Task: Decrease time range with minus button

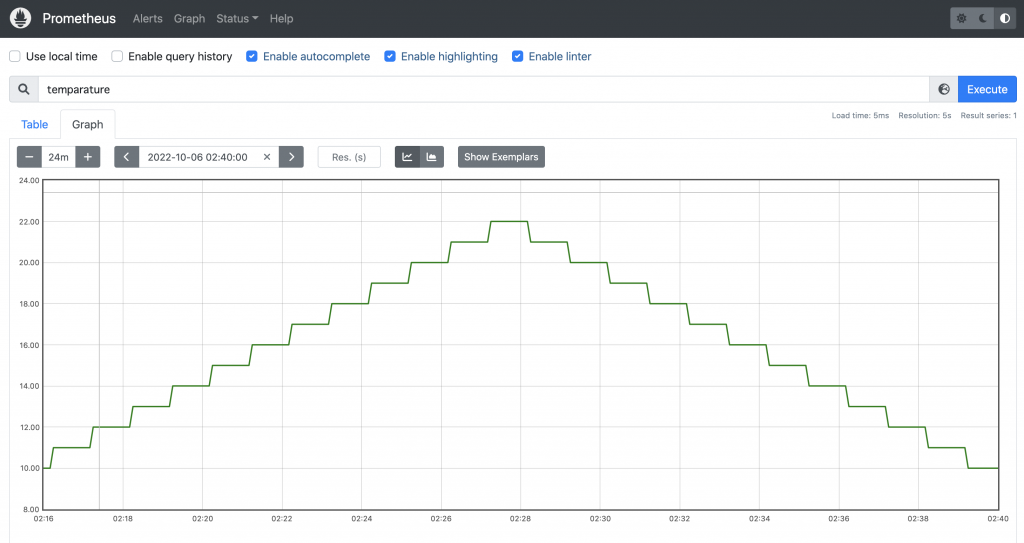Action: click(x=29, y=157)
